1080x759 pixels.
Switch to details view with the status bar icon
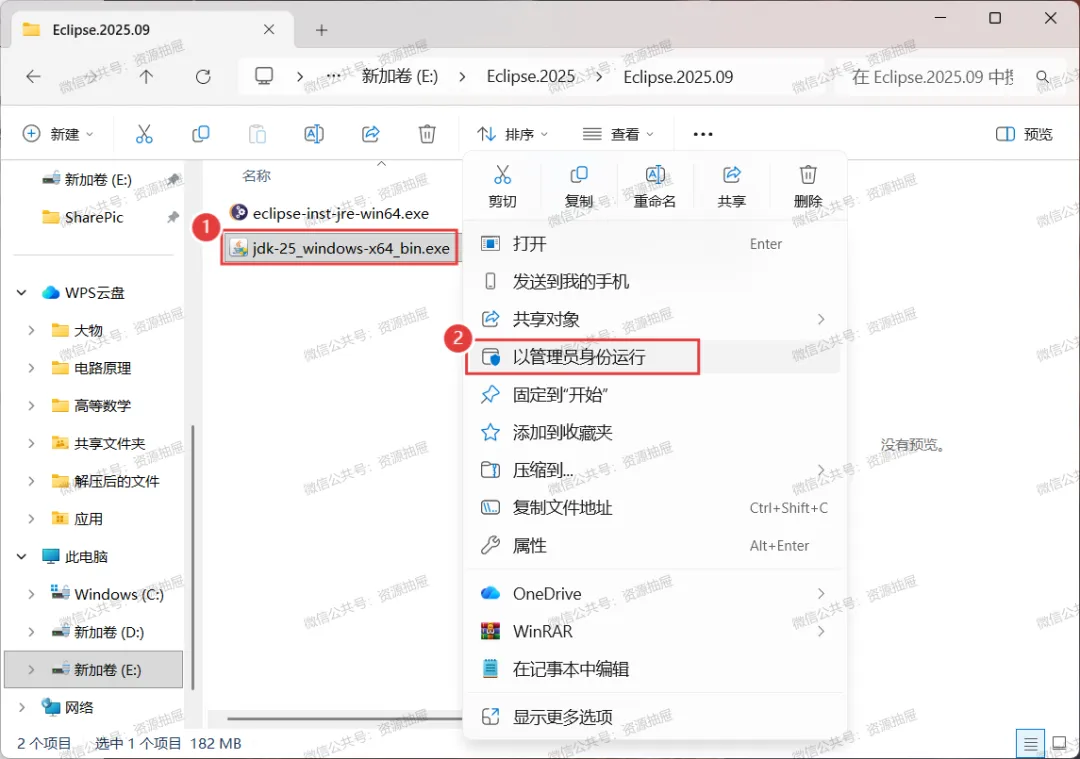click(1030, 744)
